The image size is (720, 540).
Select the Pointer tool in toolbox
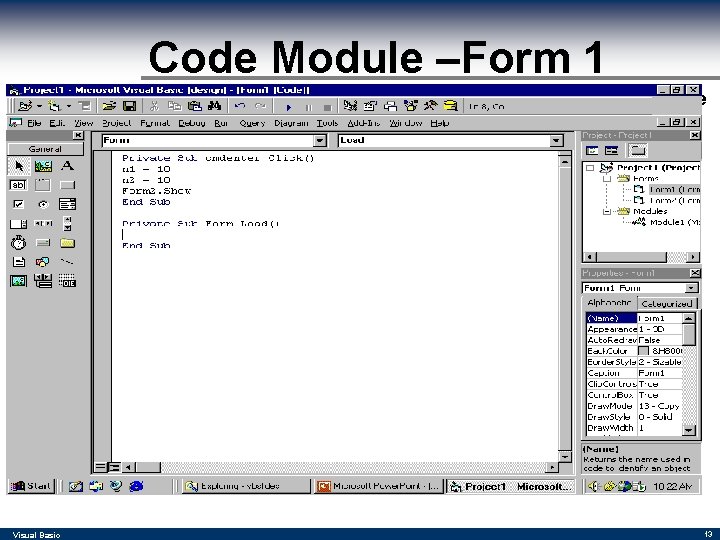click(19, 166)
